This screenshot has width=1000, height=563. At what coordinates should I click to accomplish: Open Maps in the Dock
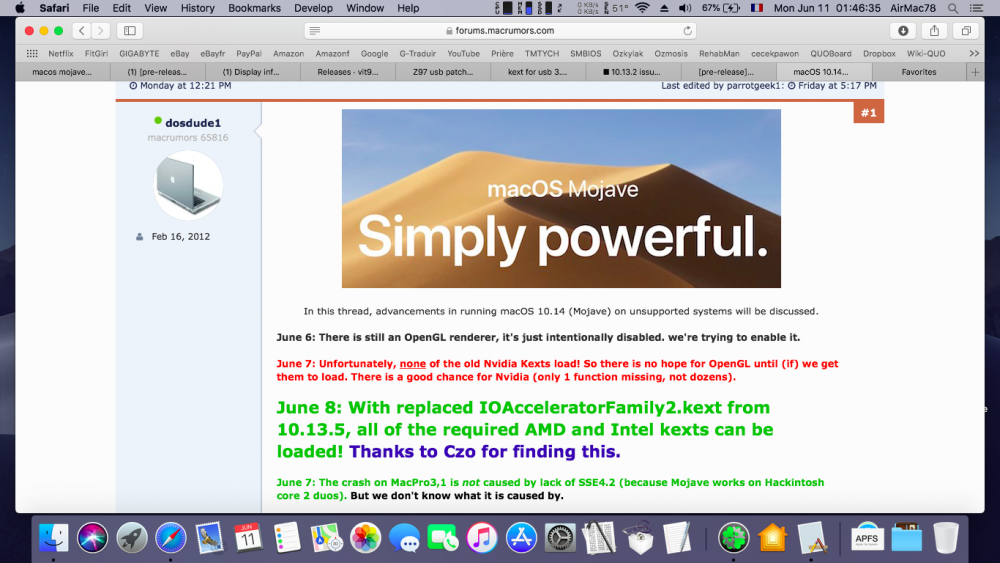click(x=326, y=537)
